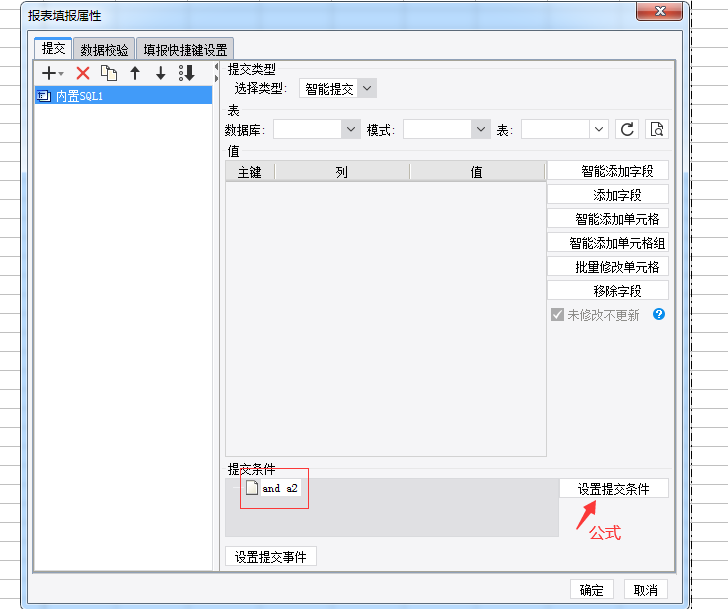Select the 内置SQL1 list item
The height and width of the screenshot is (609, 728).
tap(124, 96)
